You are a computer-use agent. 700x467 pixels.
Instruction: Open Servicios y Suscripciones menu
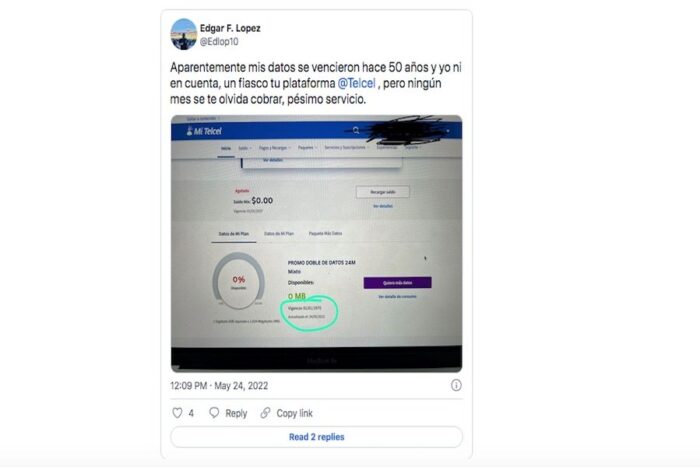[x=346, y=147]
